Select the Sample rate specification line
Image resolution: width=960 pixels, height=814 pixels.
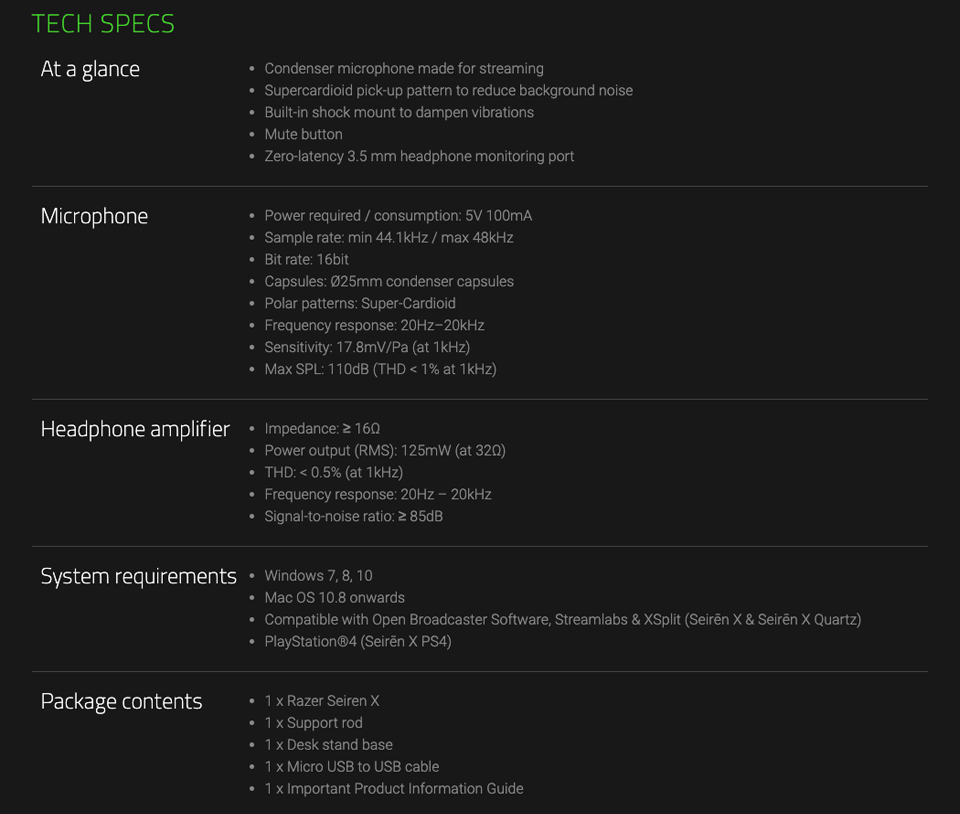389,237
